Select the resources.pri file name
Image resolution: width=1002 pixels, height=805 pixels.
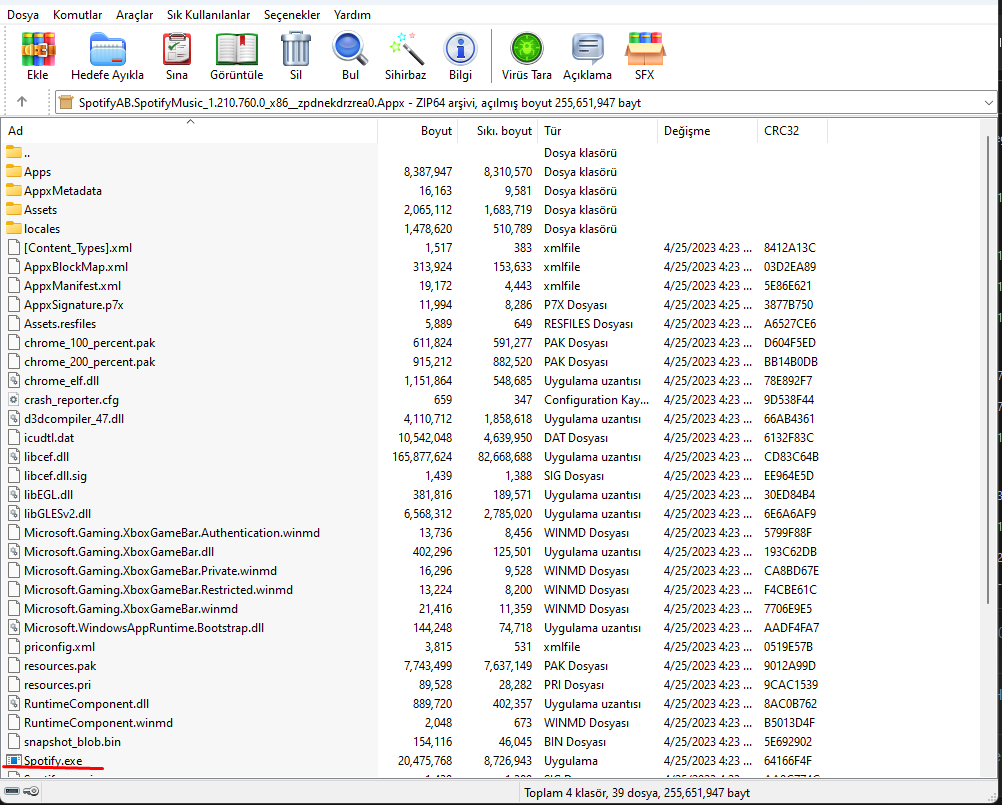click(x=58, y=684)
